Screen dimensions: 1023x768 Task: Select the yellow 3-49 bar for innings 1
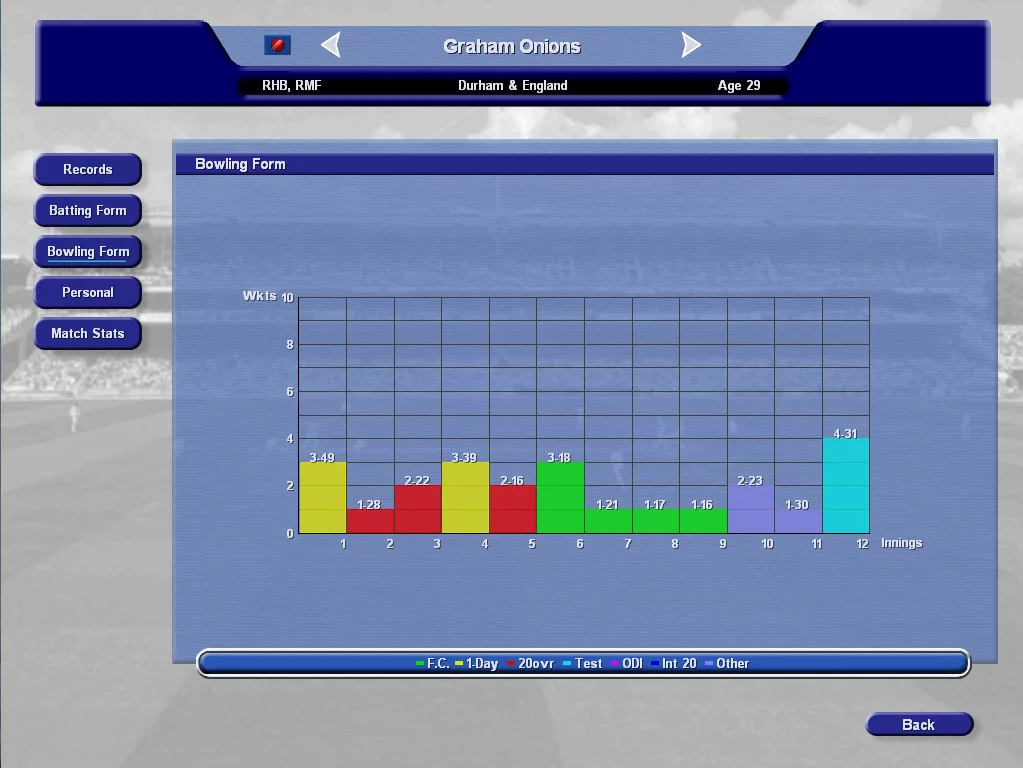pyautogui.click(x=322, y=498)
